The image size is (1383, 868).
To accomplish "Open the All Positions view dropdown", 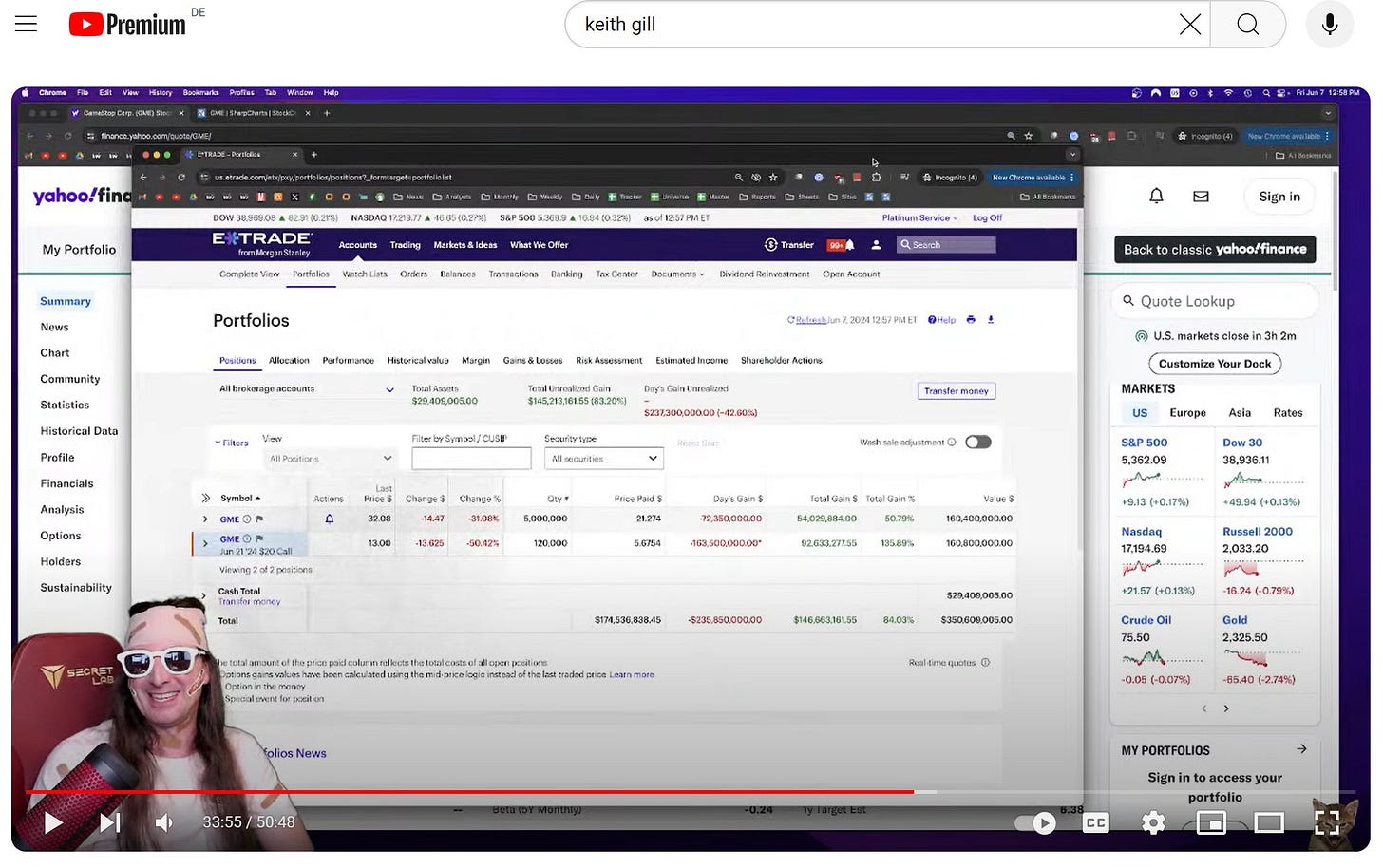I will click(x=329, y=459).
